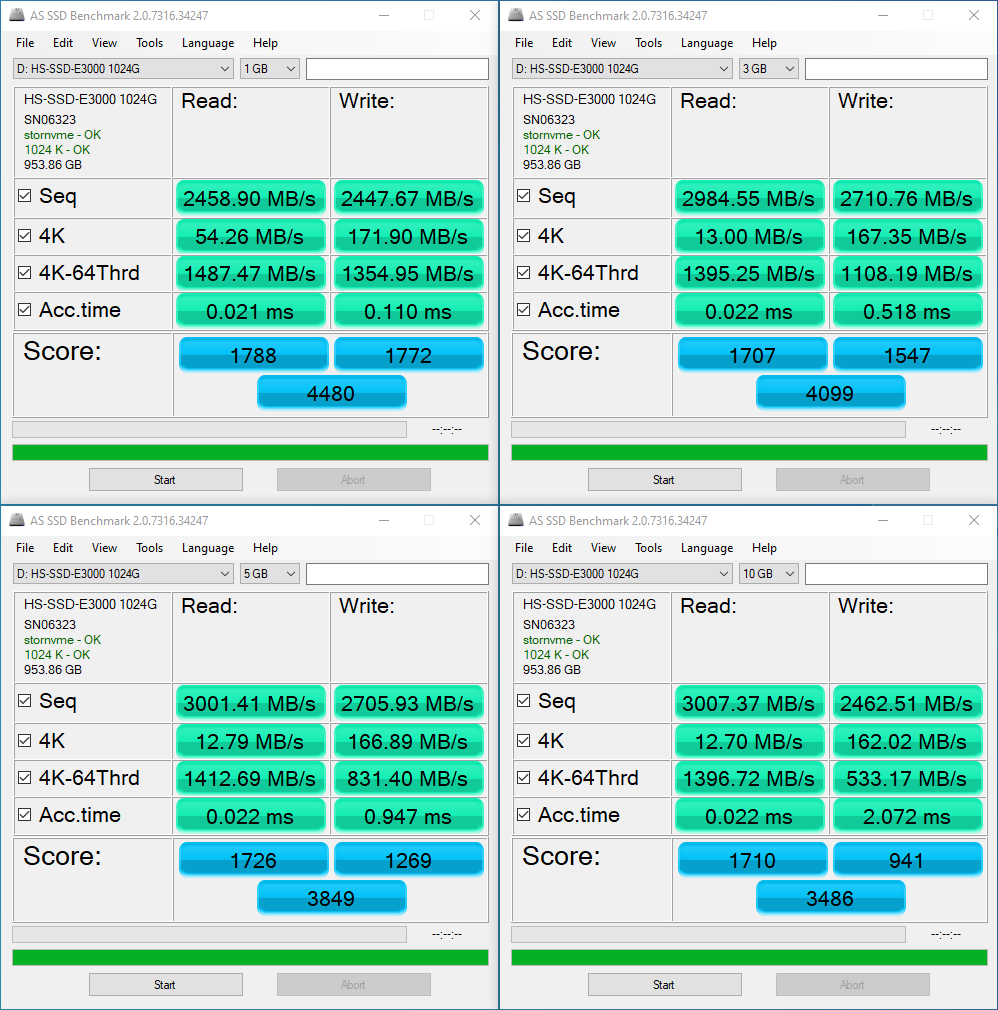Click Start in the 10 GB window
The image size is (998, 1010).
pos(664,985)
